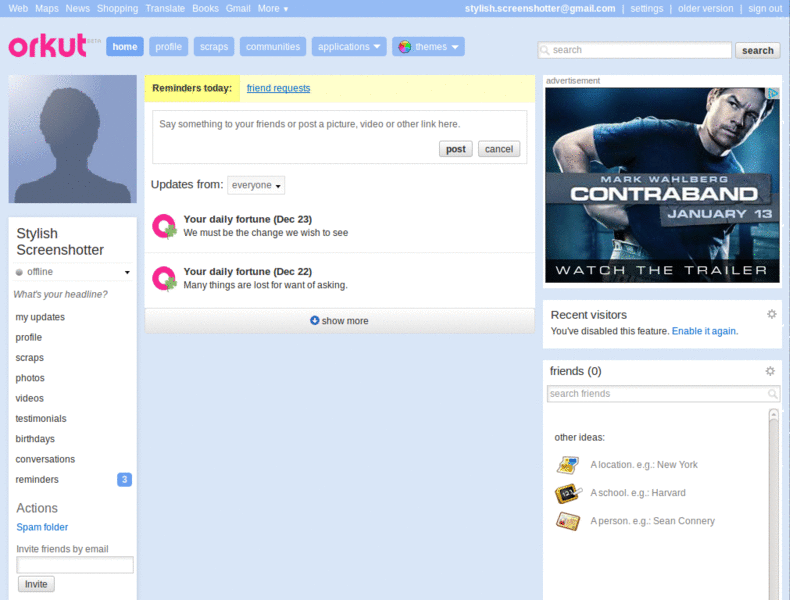The width and height of the screenshot is (800, 600).
Task: Click show more updates
Action: (x=339, y=321)
